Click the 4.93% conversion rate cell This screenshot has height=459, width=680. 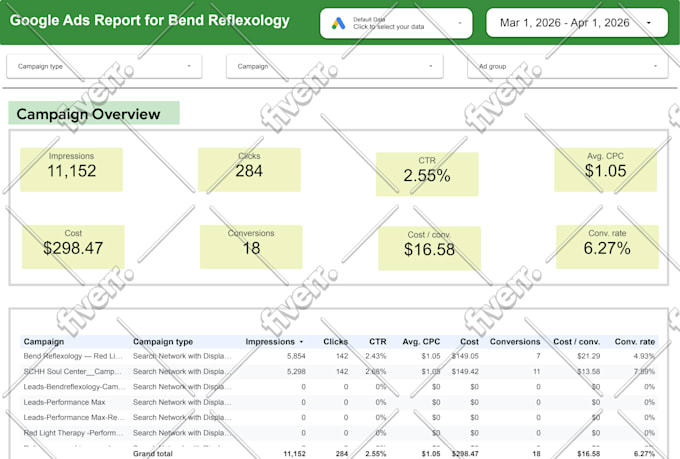point(644,356)
